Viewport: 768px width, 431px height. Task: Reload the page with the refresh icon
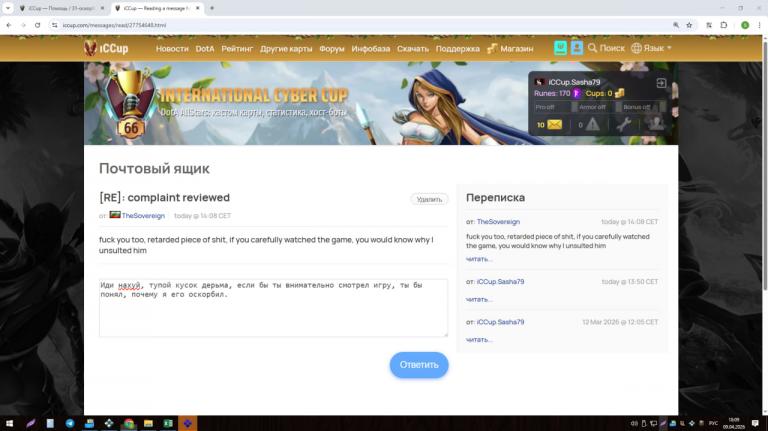click(x=38, y=25)
